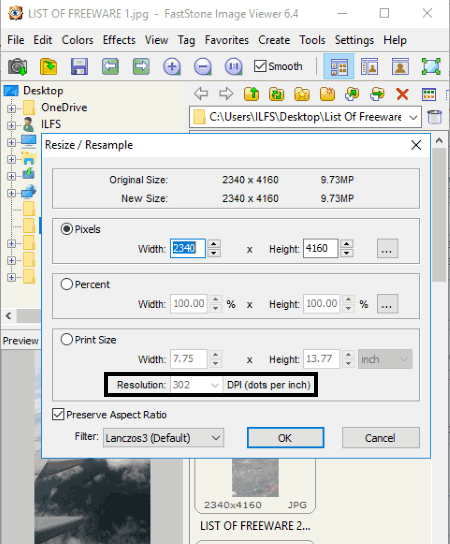Select the Print Size radio button
Viewport: 450px width, 544px height.
click(x=67, y=339)
